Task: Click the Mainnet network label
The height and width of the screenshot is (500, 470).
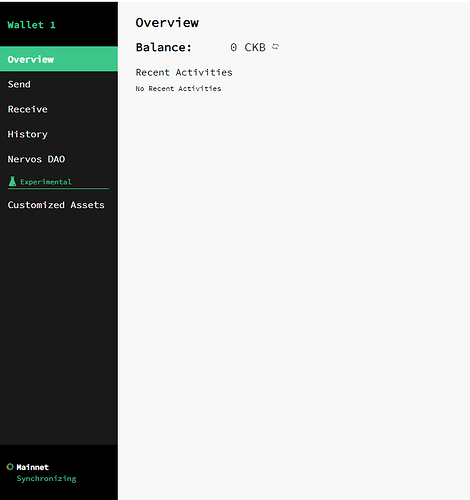Action: pyautogui.click(x=33, y=467)
